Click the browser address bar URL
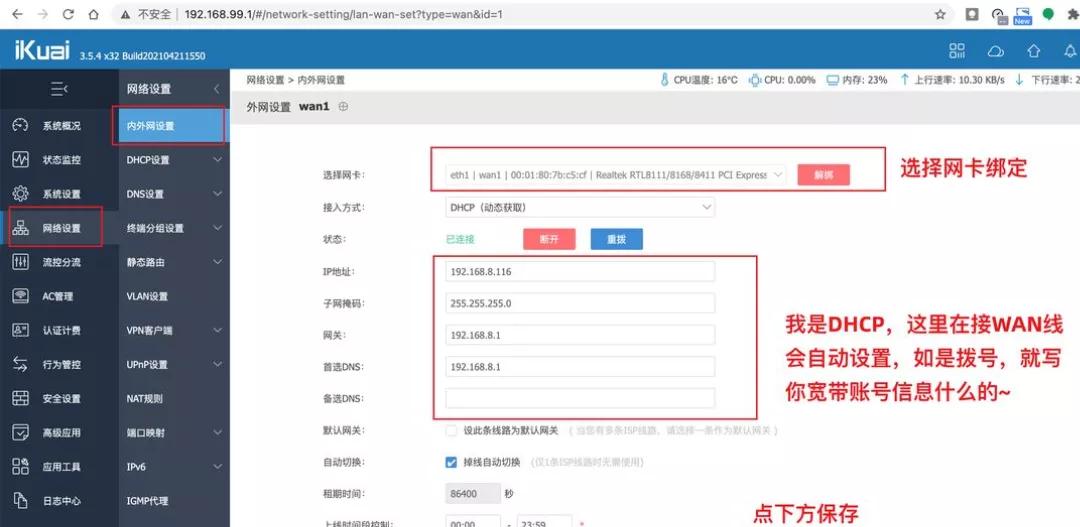 343,14
